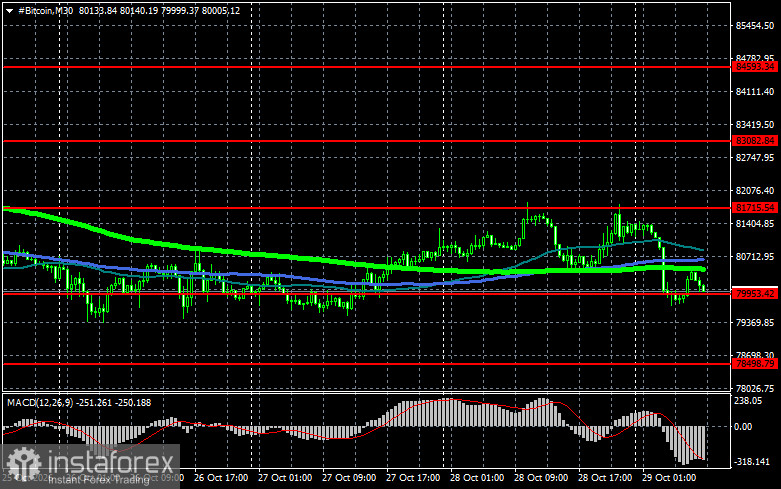Select the open price 80133.84 in header

[x=98, y=10]
